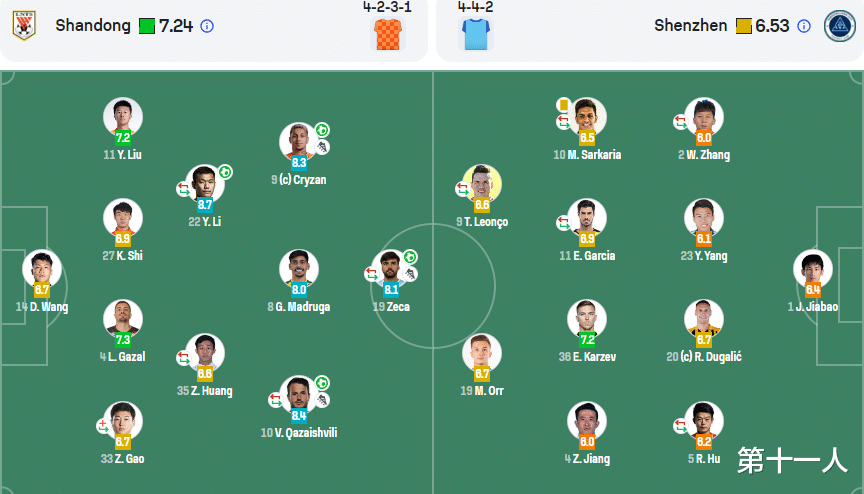Click the Shandong team crest icon
This screenshot has height=494, width=864.
coord(24,26)
